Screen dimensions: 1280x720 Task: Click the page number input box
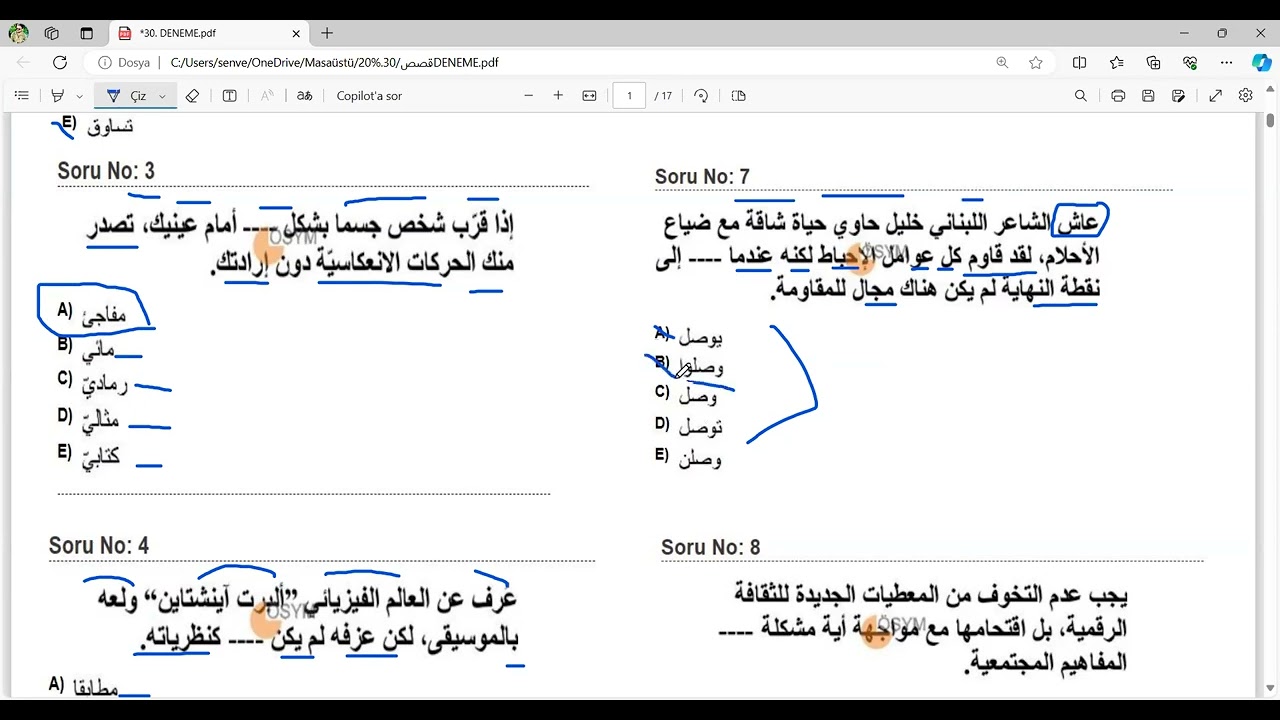(x=629, y=96)
